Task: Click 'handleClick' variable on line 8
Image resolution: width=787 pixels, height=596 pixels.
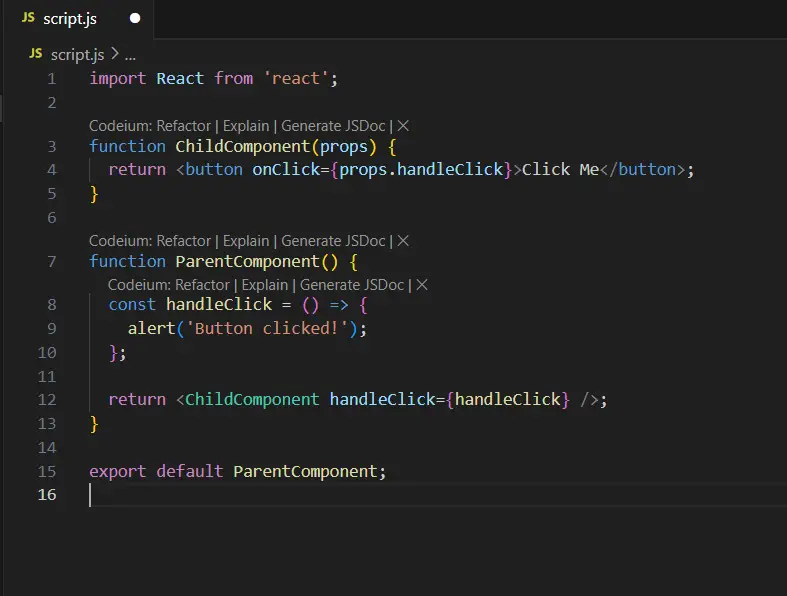Action: tap(219, 305)
